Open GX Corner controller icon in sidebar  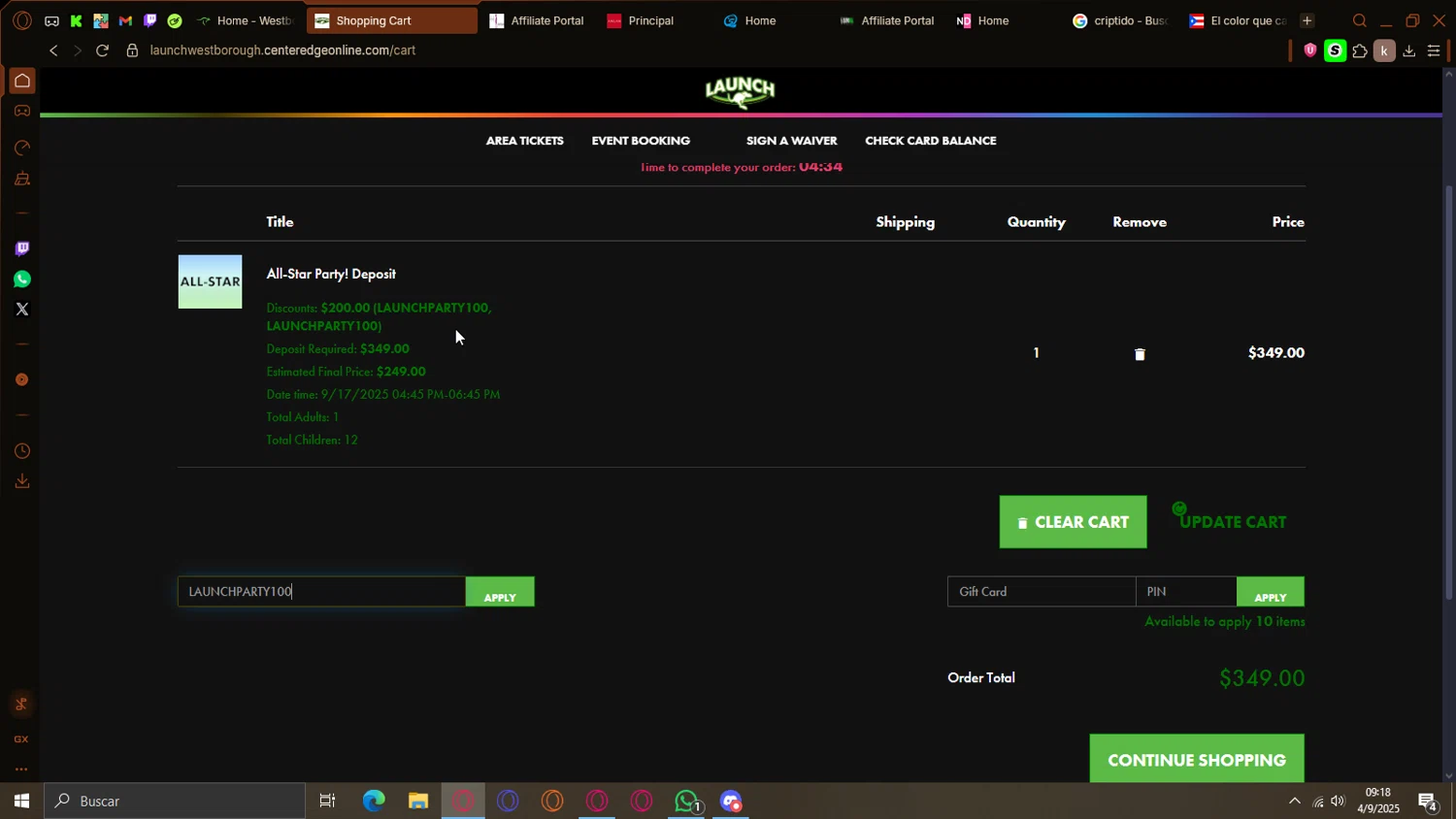pos(22,112)
